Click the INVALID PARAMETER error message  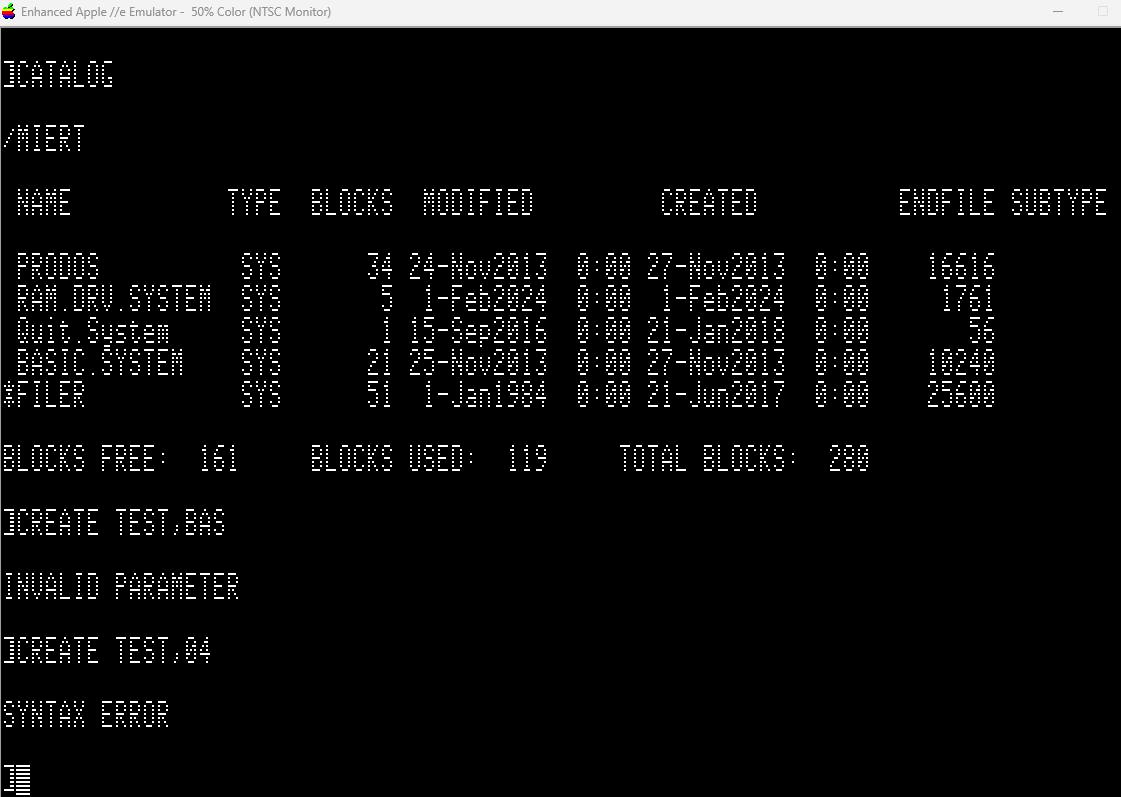click(x=120, y=586)
